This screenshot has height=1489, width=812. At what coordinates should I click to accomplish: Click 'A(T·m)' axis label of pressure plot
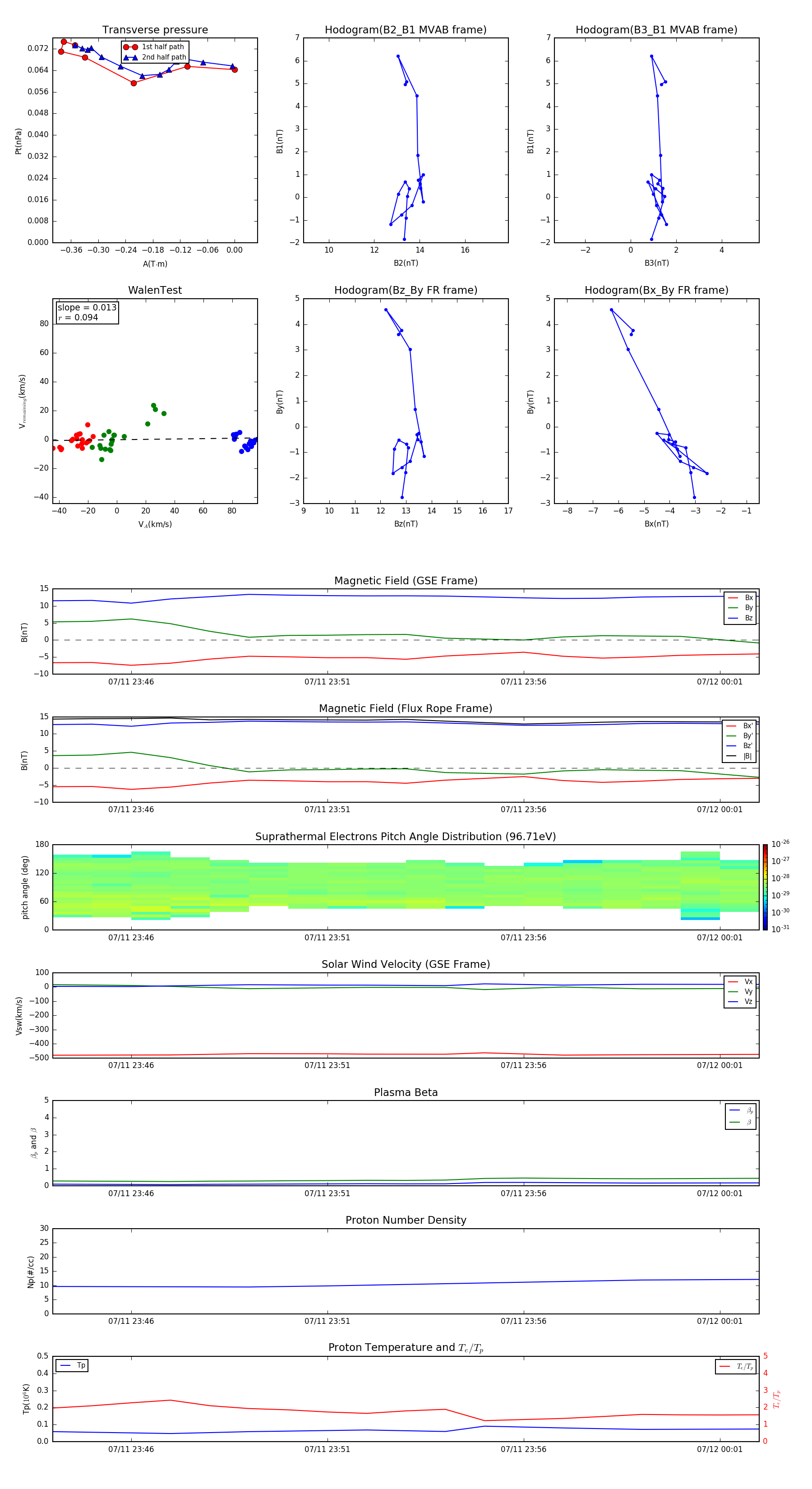[x=155, y=264]
